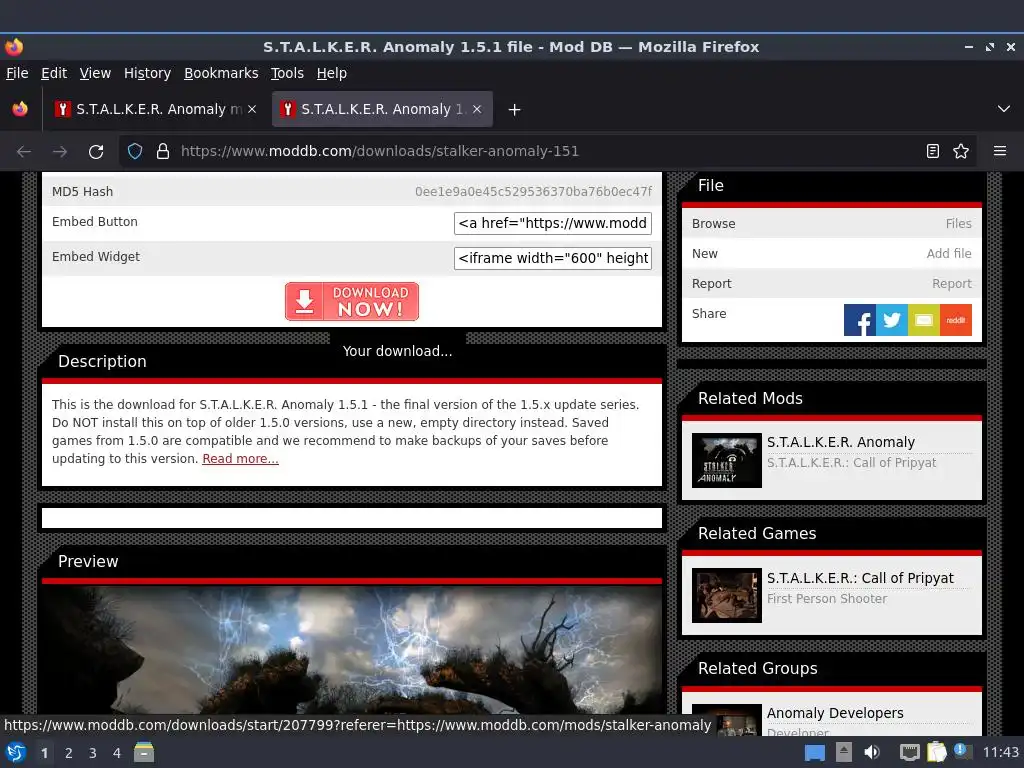Click the Firefox View icon

pos(20,109)
